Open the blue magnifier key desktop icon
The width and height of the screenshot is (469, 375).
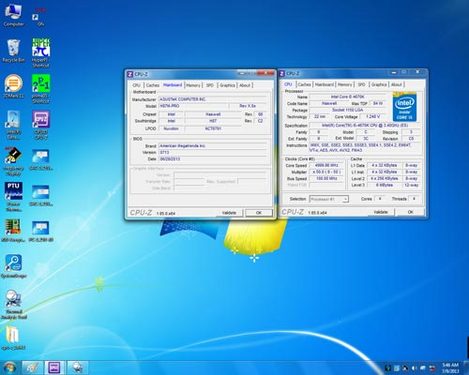pyautogui.click(x=14, y=266)
